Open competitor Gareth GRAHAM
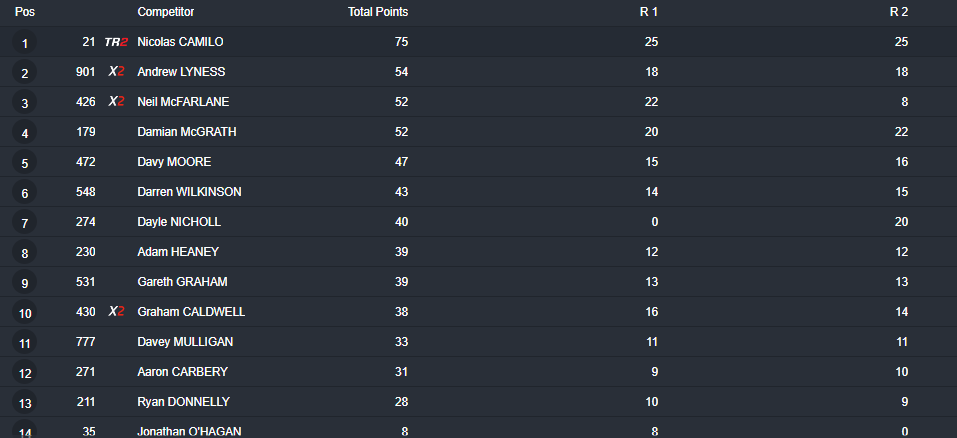This screenshot has height=438, width=957. [182, 281]
